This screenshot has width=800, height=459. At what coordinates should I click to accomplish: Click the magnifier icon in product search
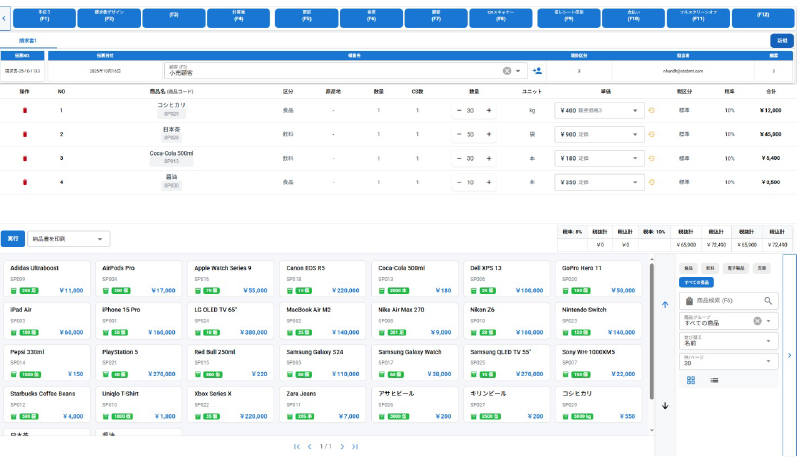pyautogui.click(x=768, y=300)
